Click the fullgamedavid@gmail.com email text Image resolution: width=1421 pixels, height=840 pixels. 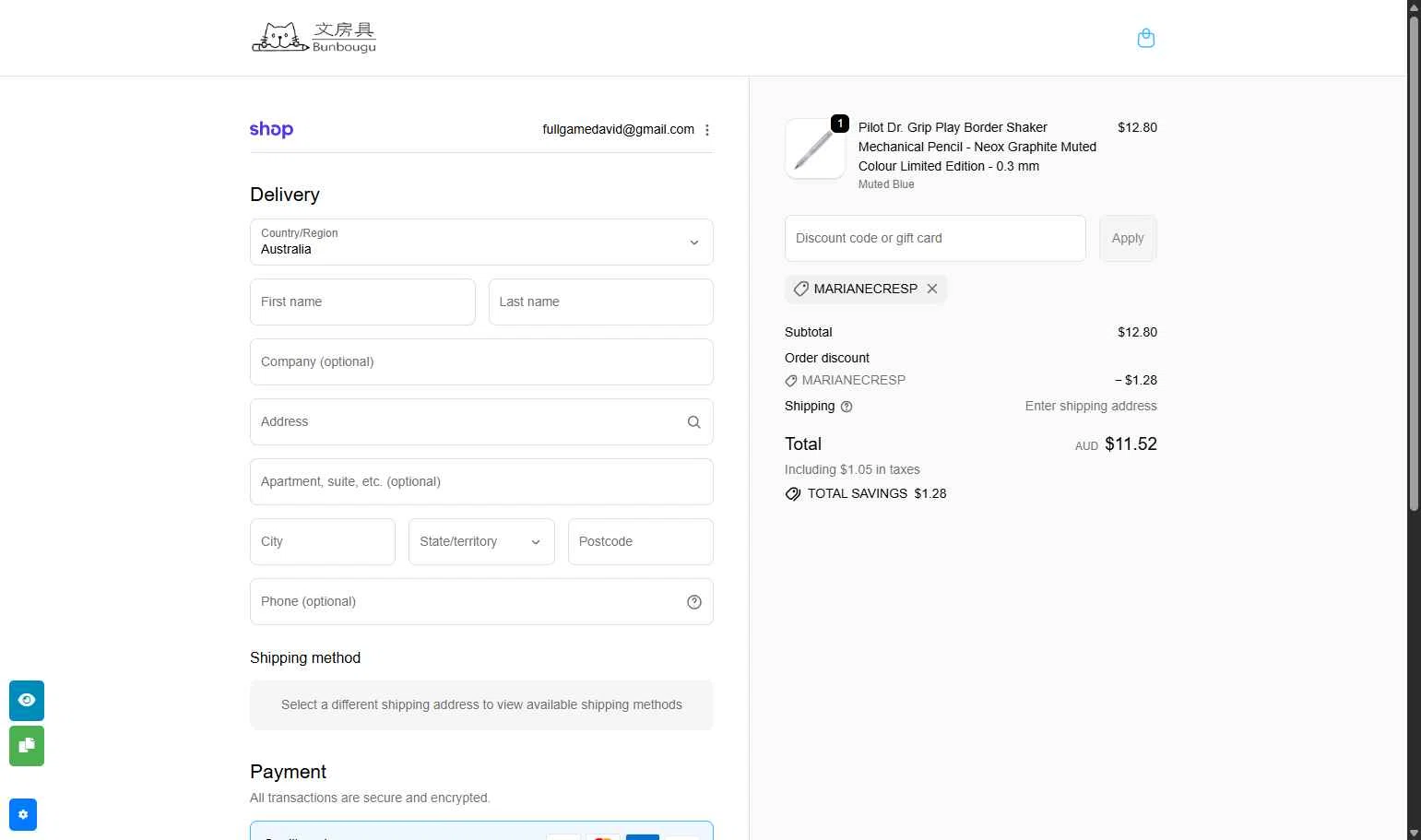tap(619, 130)
